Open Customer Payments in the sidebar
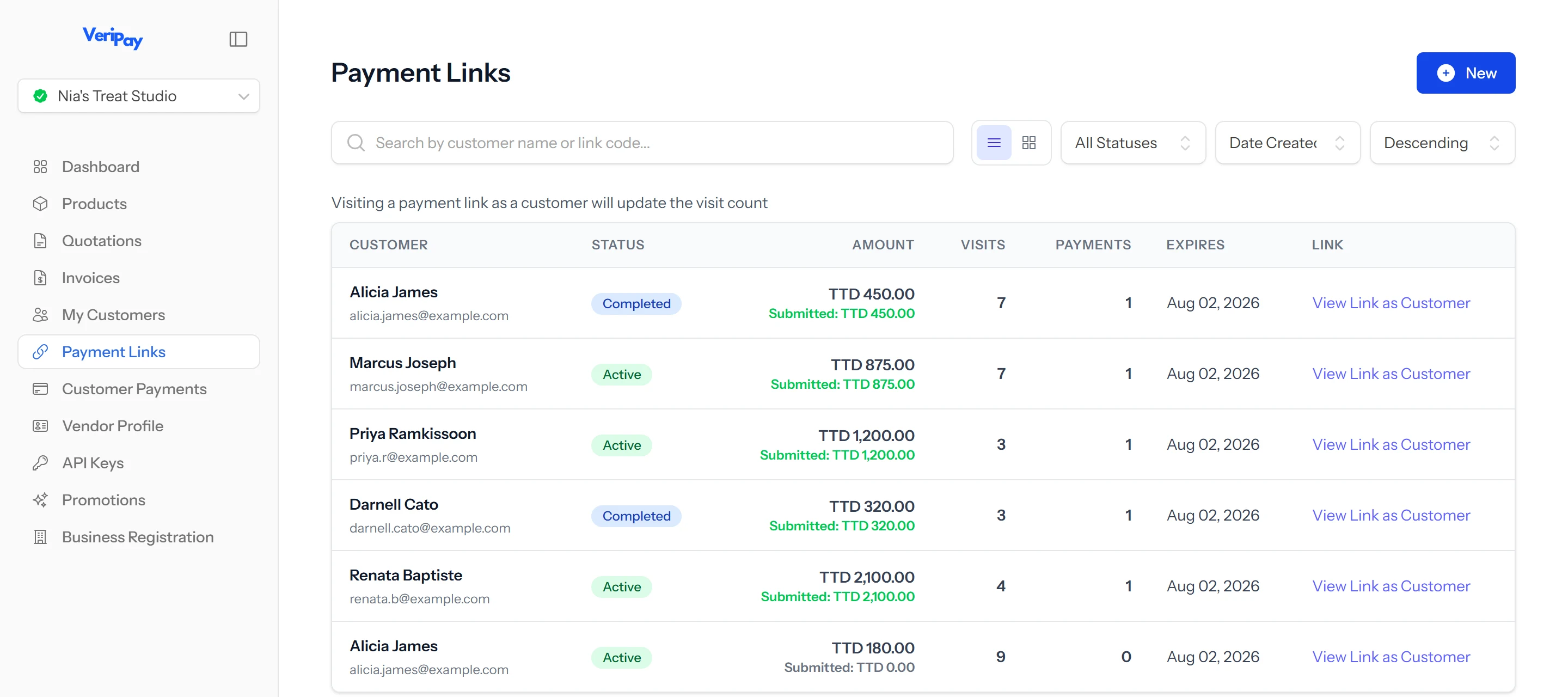This screenshot has height=697, width=1568. pyautogui.click(x=139, y=389)
